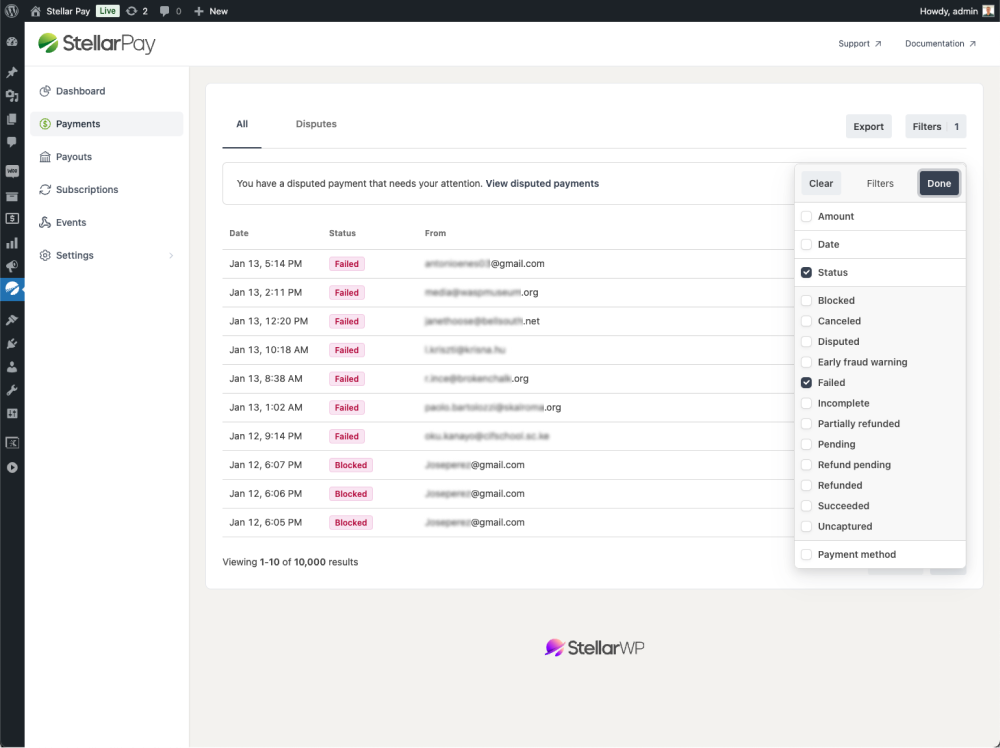Uncheck the Failed status filter
This screenshot has width=1000, height=748.
[806, 383]
